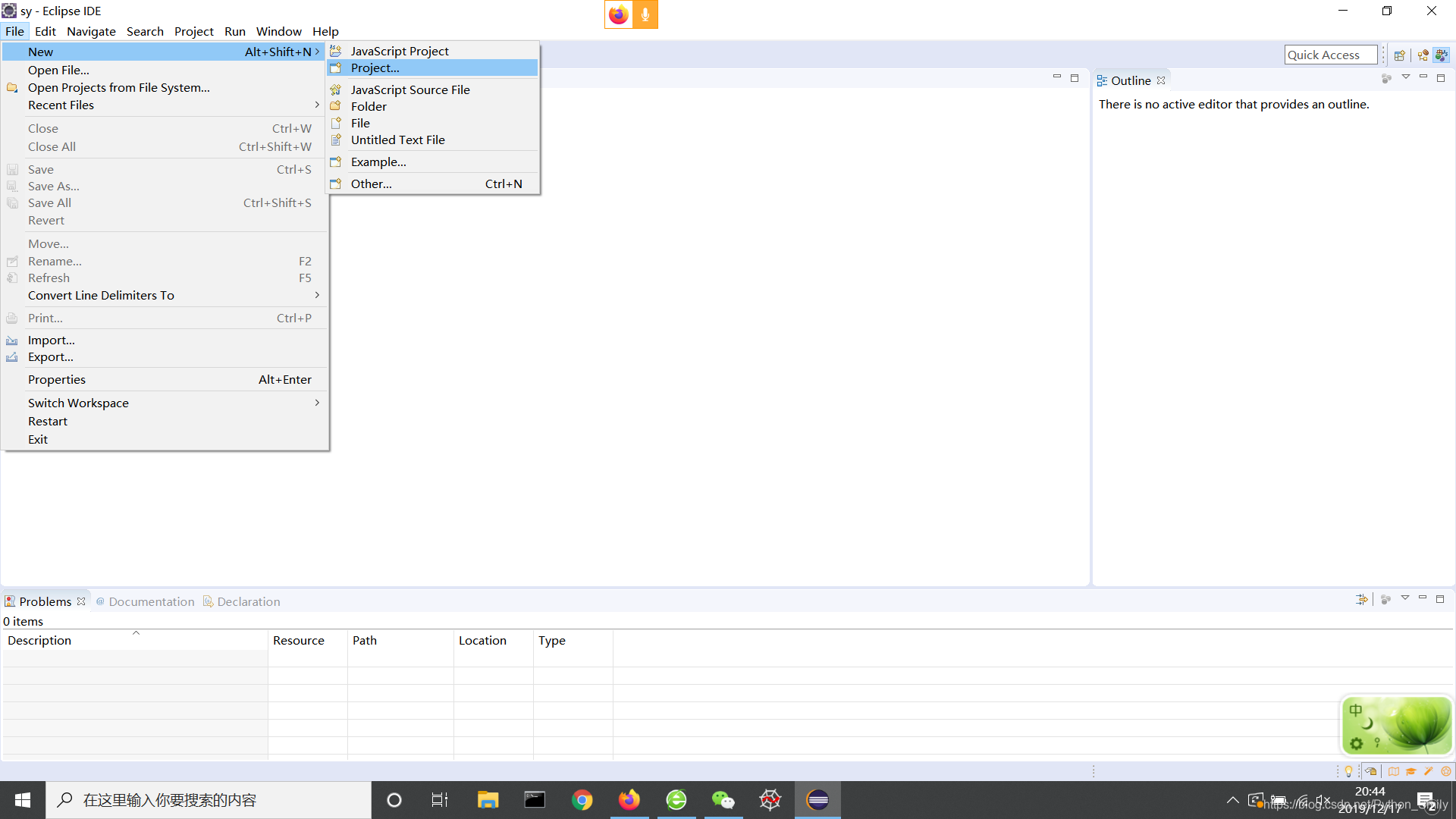Click the Problems panel focus-on-active-task icon

coord(1386,599)
